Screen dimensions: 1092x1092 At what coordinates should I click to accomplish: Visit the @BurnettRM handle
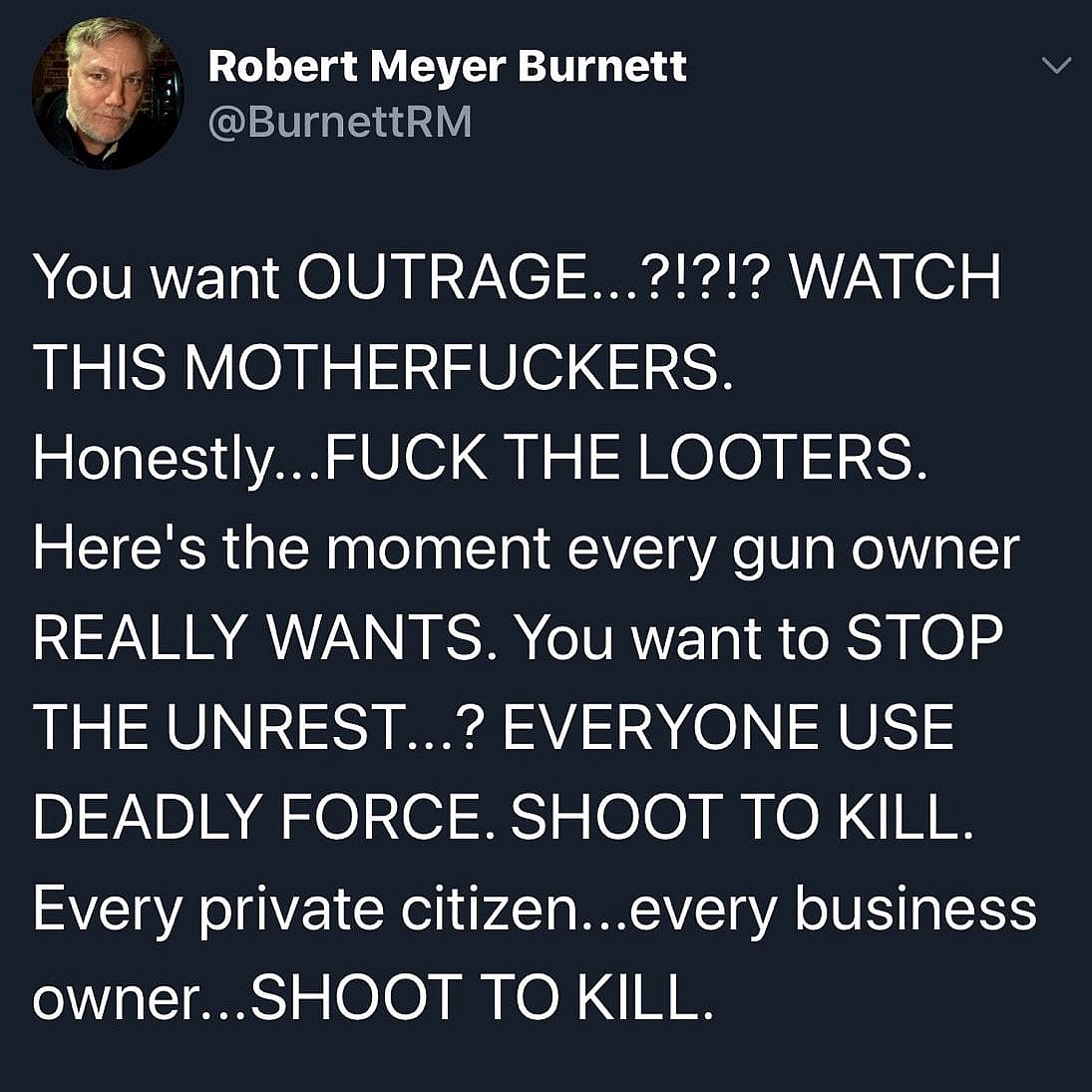click(x=340, y=122)
